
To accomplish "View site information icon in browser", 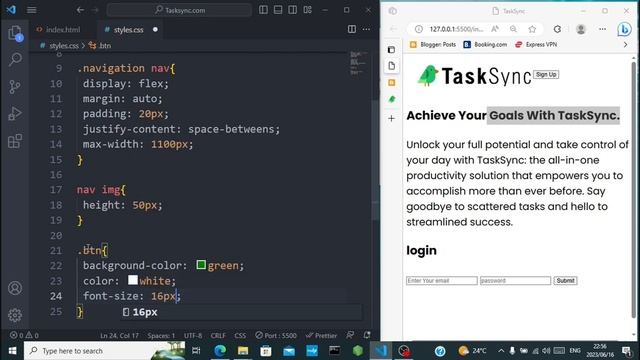I will point(419,29).
